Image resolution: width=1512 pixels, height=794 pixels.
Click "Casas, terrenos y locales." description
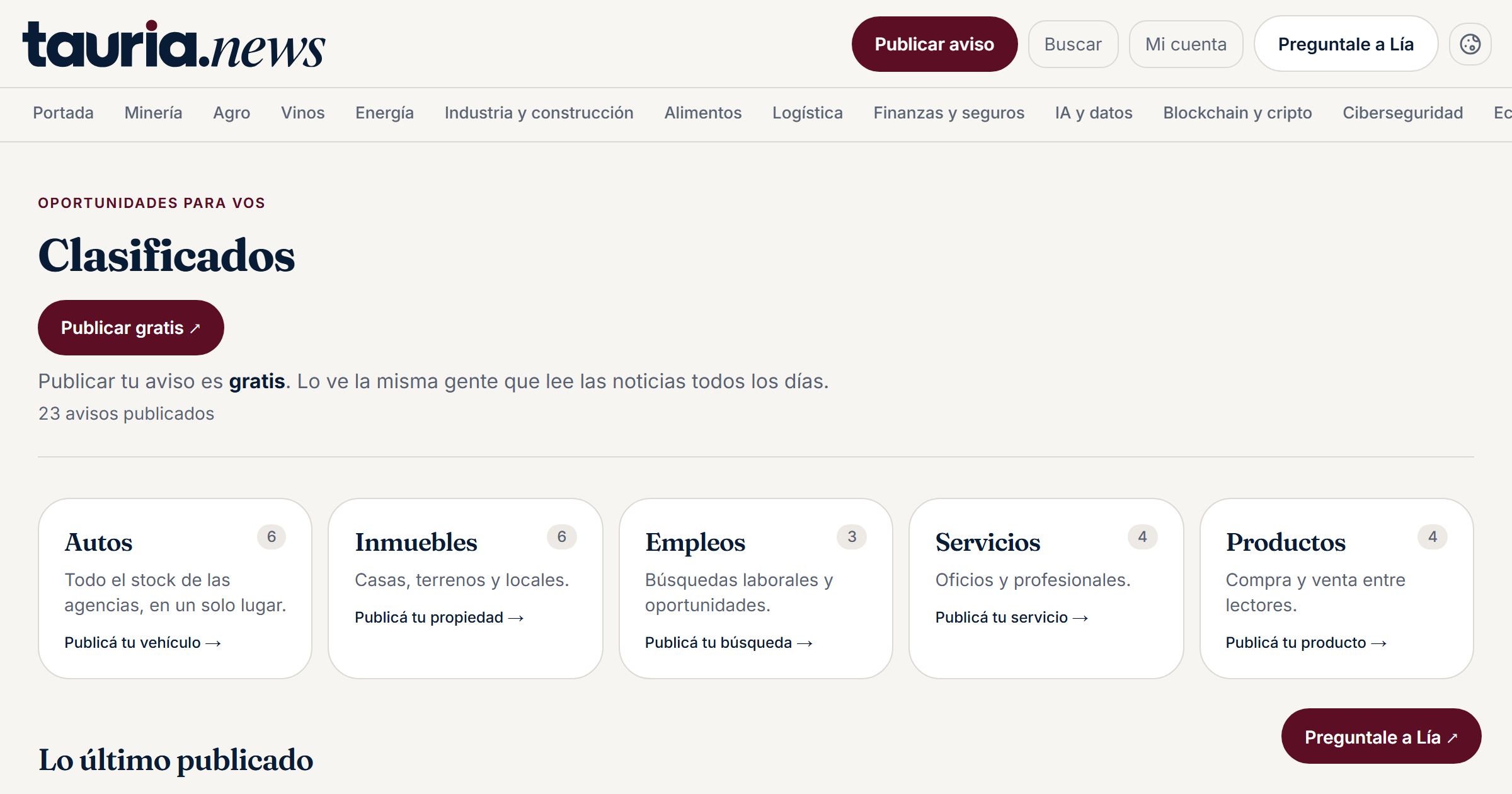coord(462,580)
